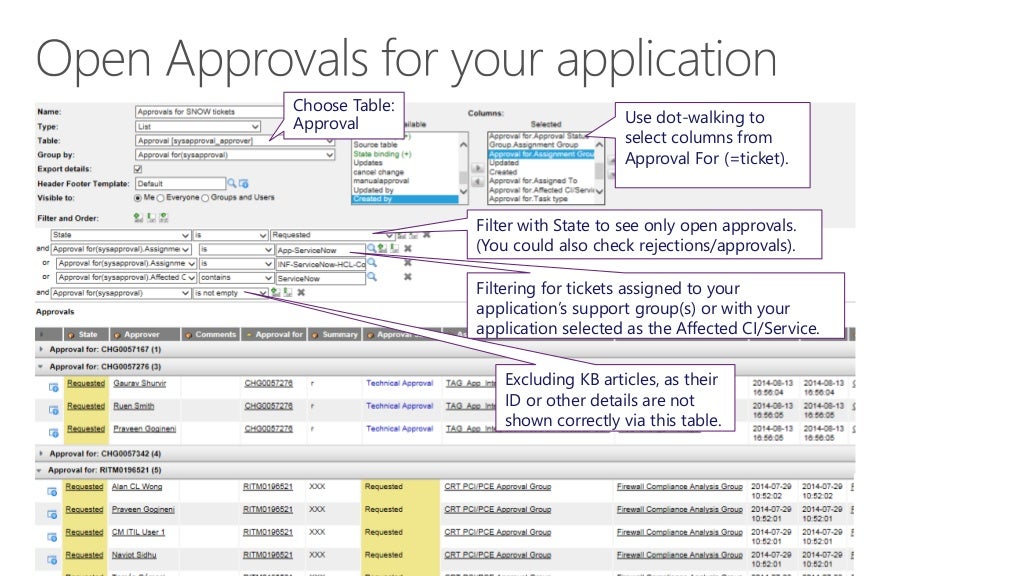
Task: Collapse group Approval for: CHG0057276 (3)
Action: coord(41,366)
